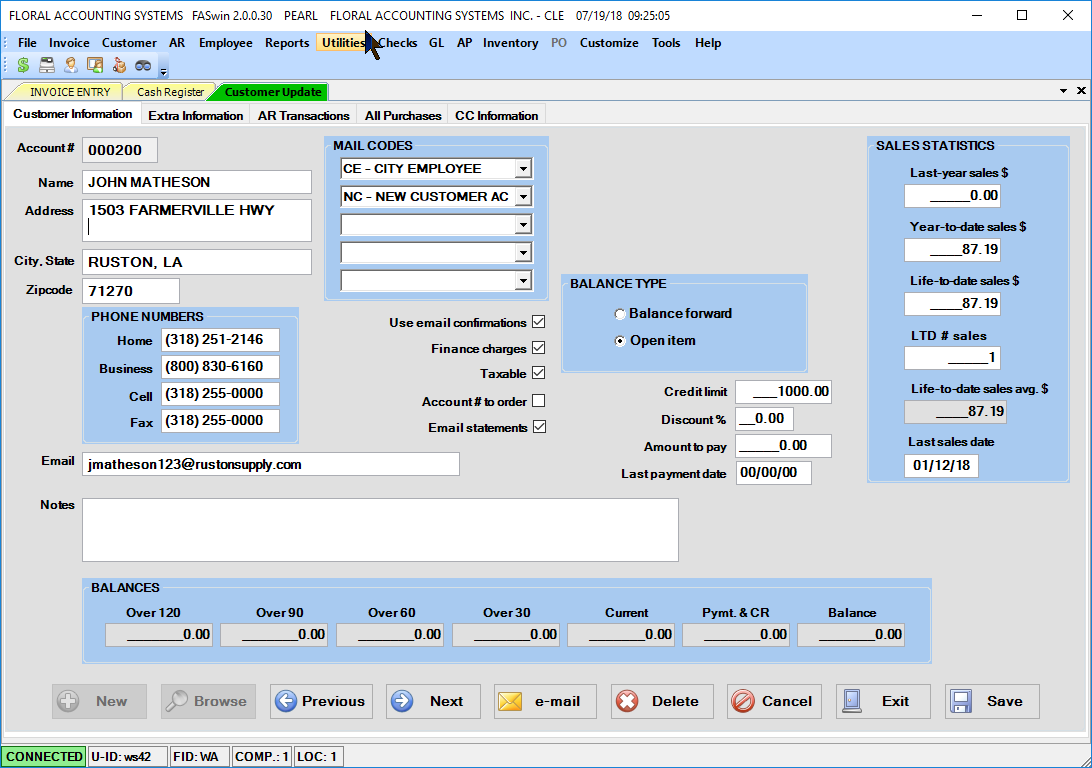
Task: Open the AR Transactions tab
Action: (x=304, y=116)
